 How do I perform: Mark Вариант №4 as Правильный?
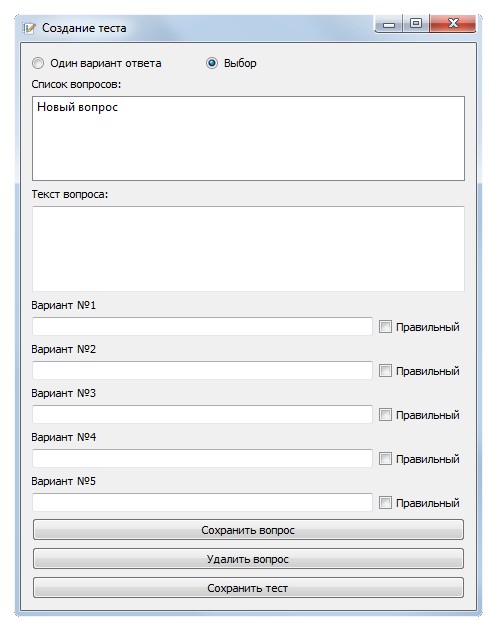click(385, 459)
